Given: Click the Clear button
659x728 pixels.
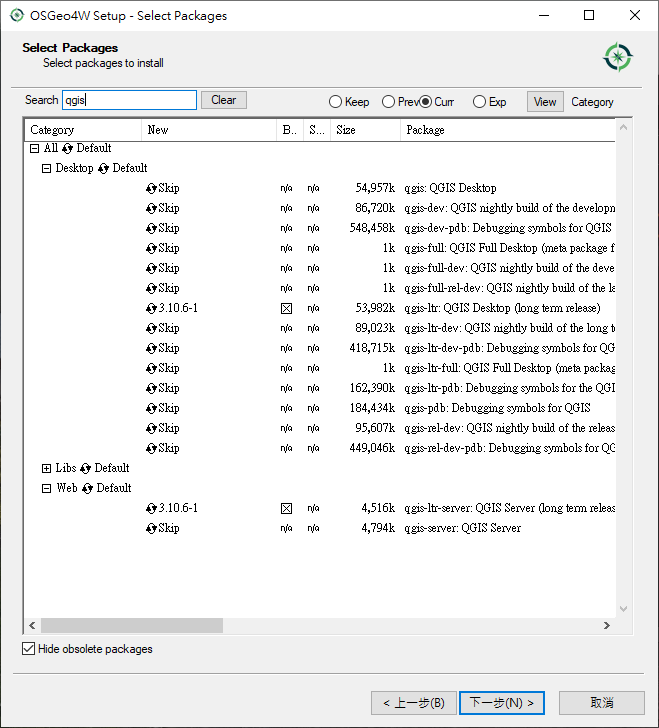Looking at the screenshot, I should click(x=224, y=100).
